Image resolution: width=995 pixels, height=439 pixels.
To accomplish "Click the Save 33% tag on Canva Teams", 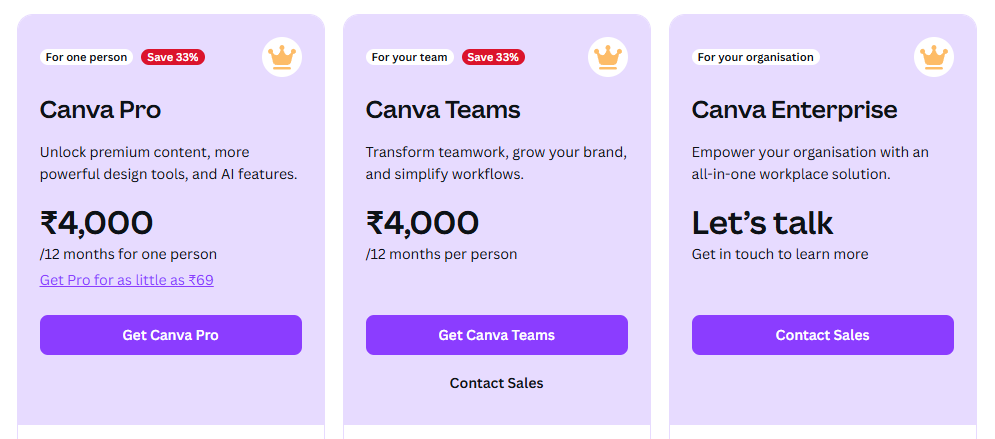I will coord(494,57).
